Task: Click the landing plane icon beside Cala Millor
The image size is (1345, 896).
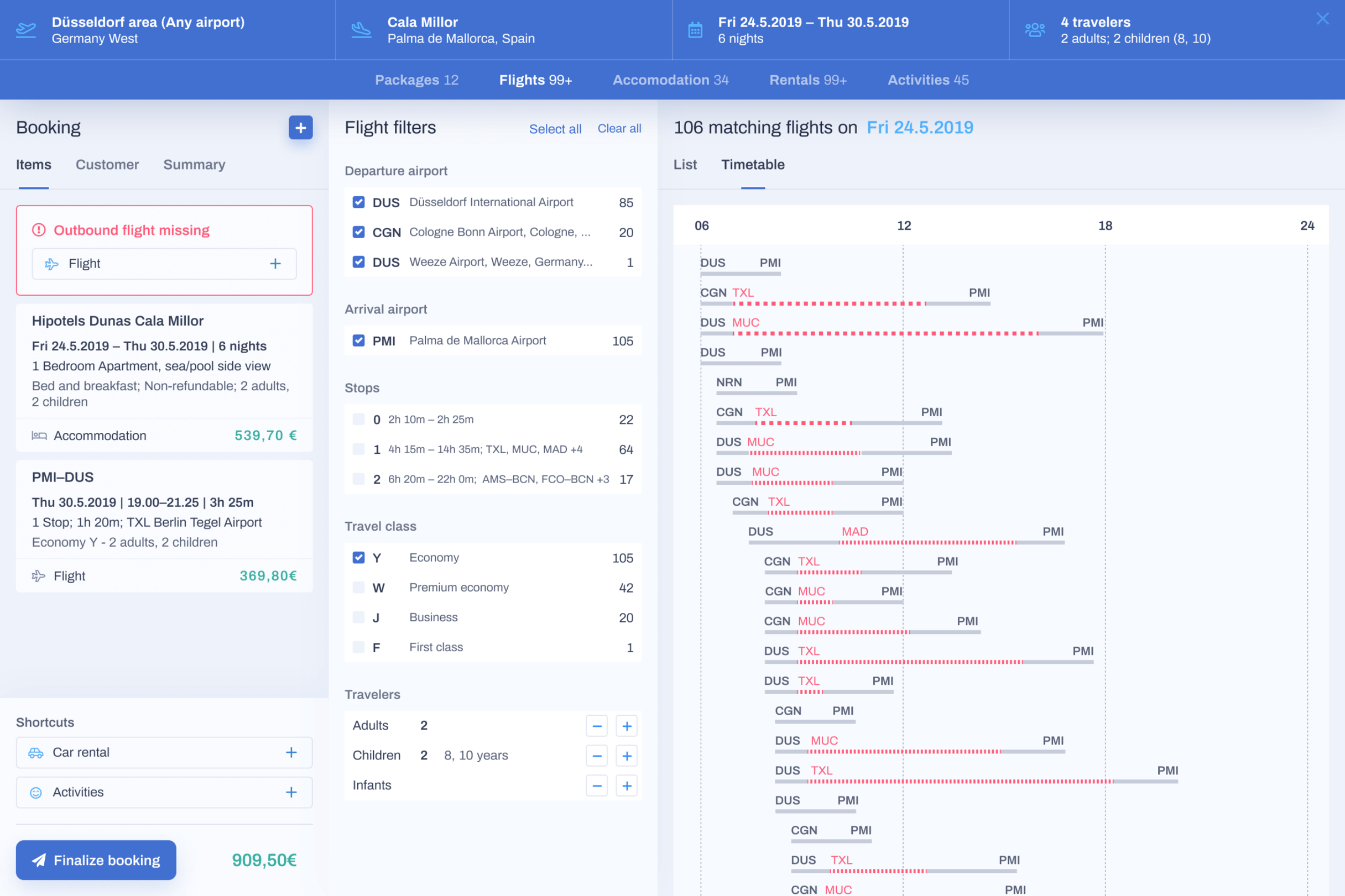Action: click(x=361, y=30)
